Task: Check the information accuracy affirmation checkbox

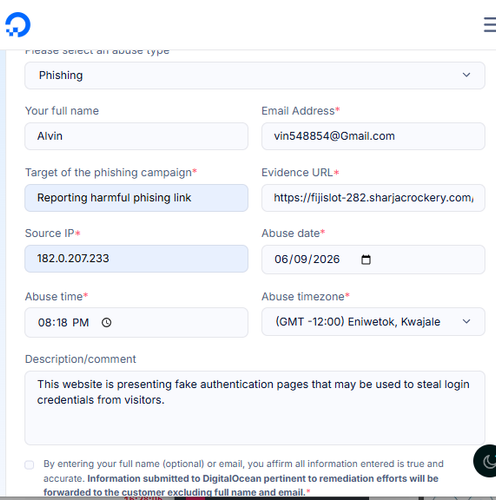Action: tap(29, 465)
